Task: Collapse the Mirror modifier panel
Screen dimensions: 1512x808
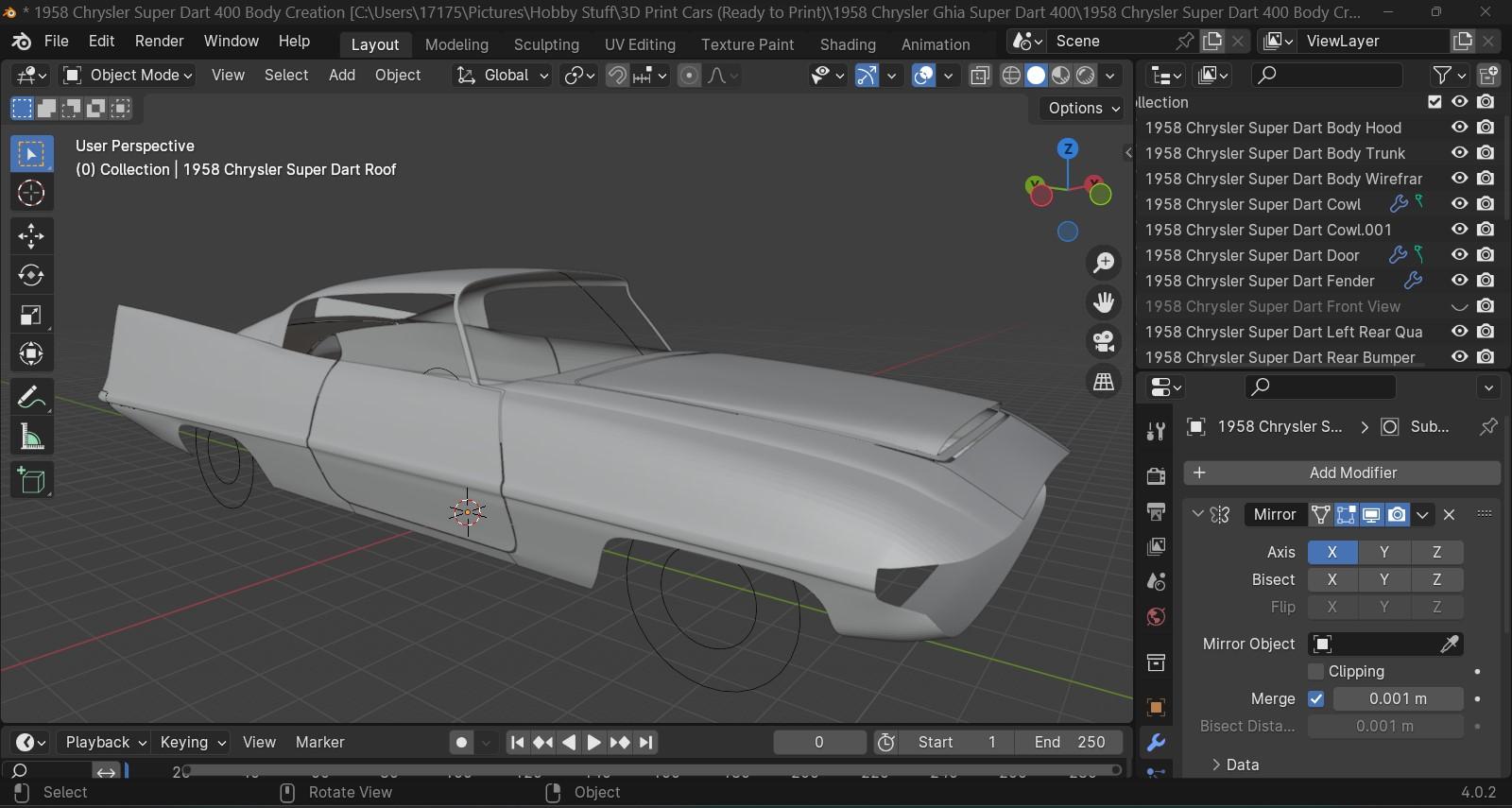Action: (1197, 514)
